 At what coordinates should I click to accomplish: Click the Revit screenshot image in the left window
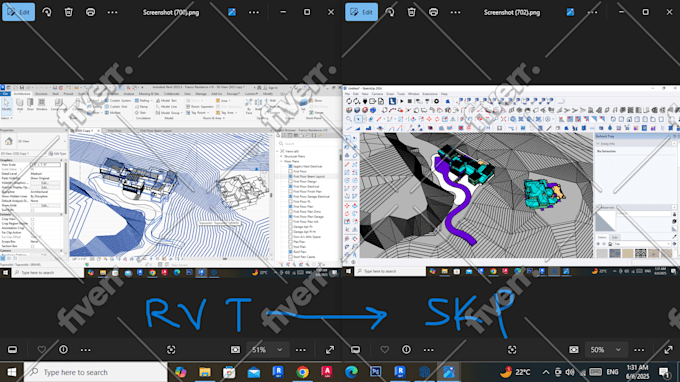pos(171,181)
